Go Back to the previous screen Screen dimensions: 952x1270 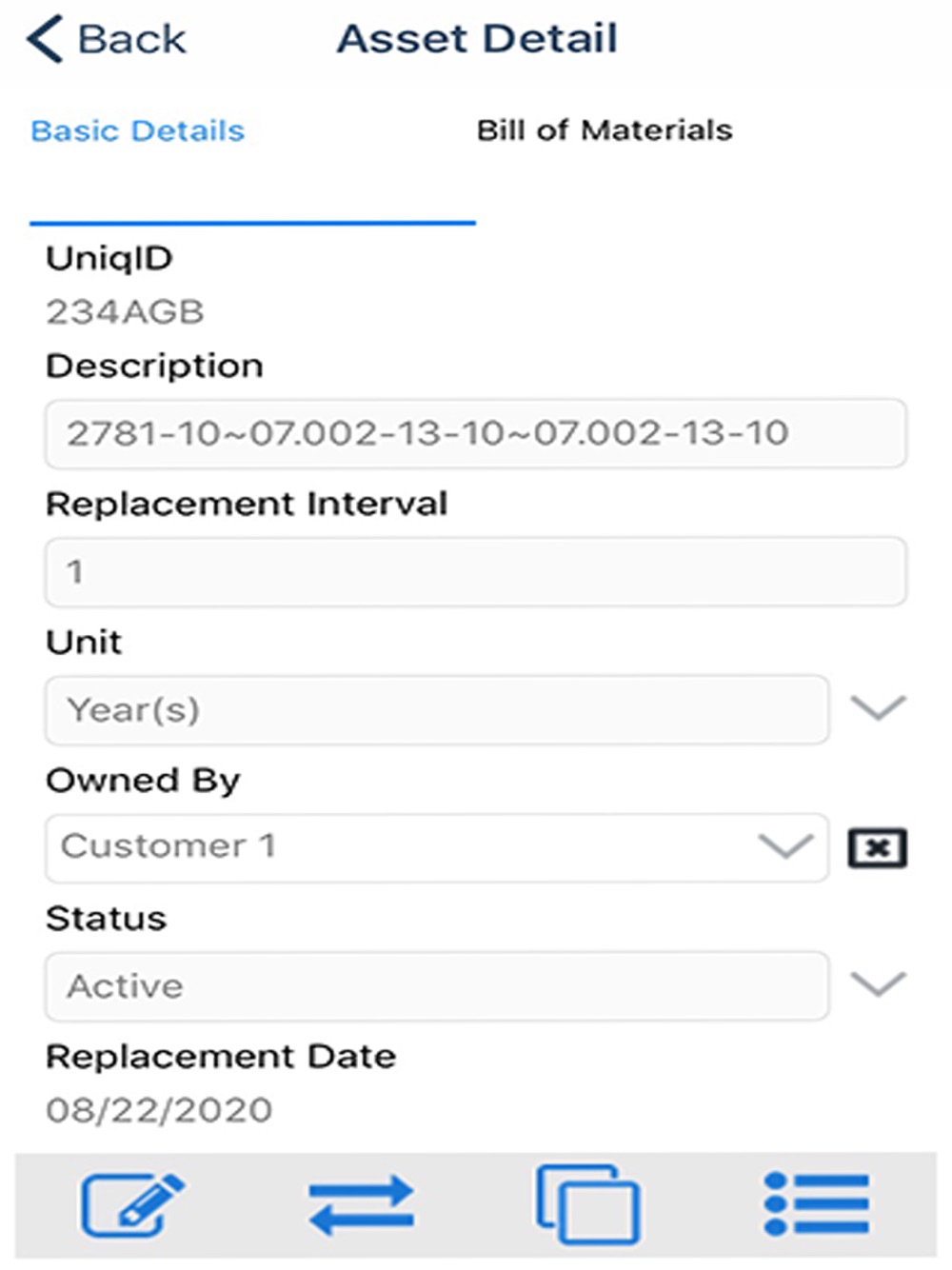coord(131,39)
